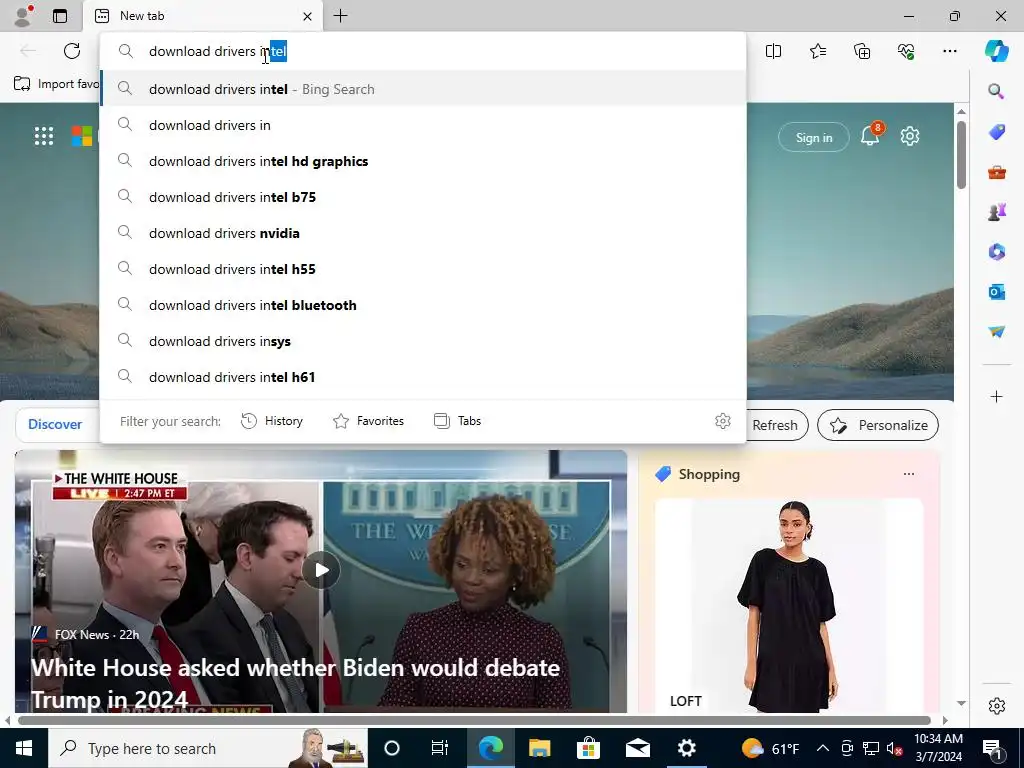The image size is (1024, 768).
Task: Open Mail app from the taskbar
Action: point(637,748)
